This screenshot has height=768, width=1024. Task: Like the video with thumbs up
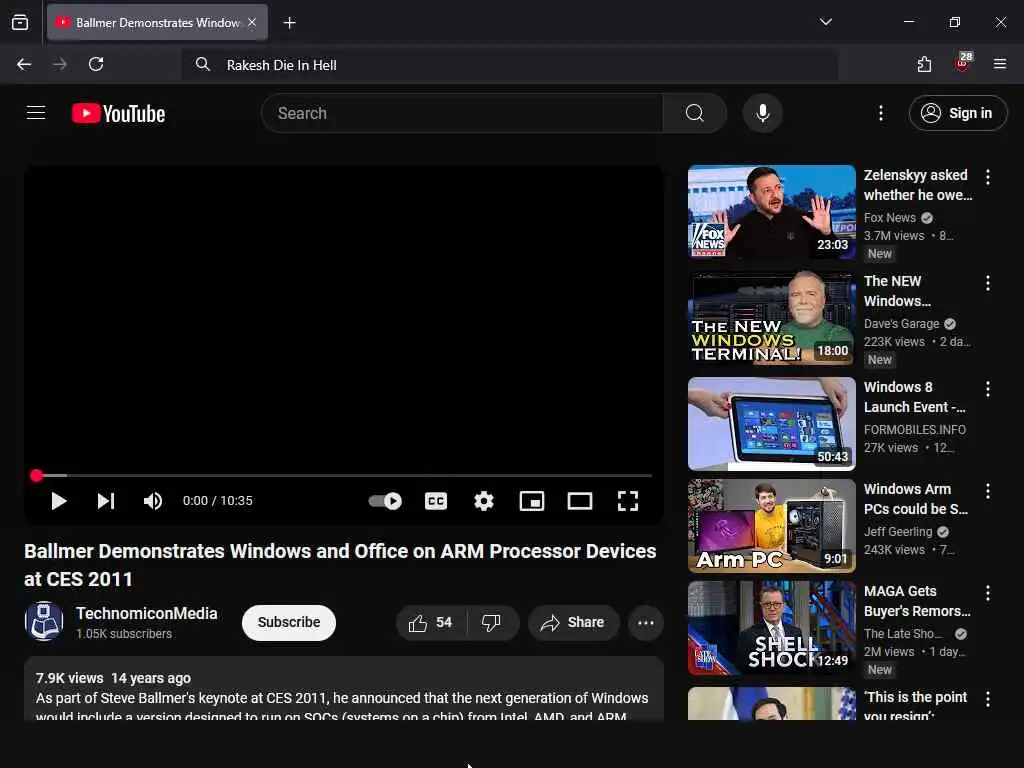(431, 622)
